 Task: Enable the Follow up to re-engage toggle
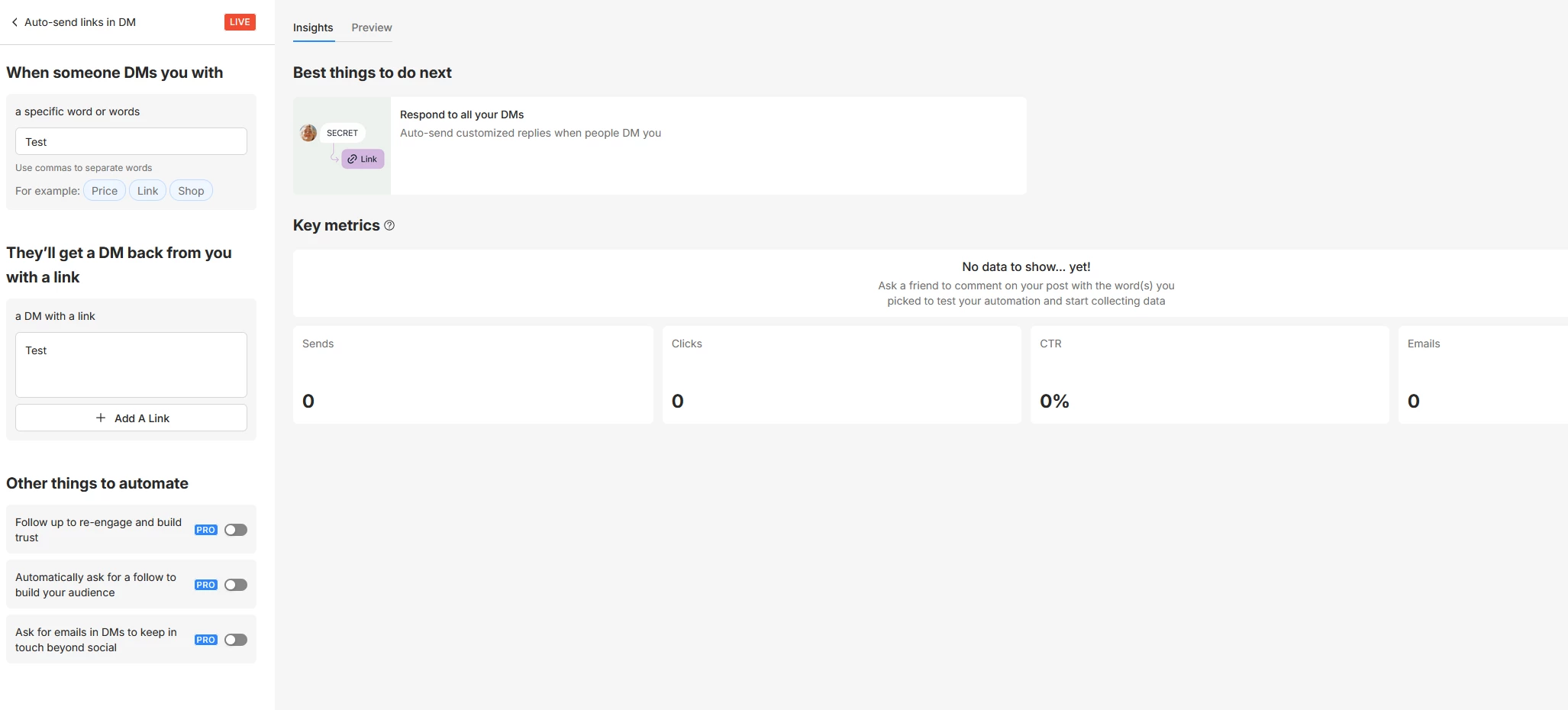tap(236, 530)
